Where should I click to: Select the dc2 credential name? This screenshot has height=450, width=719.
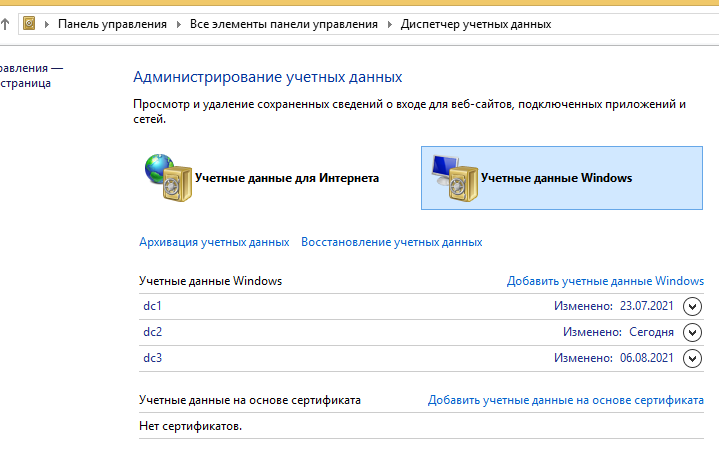click(153, 332)
